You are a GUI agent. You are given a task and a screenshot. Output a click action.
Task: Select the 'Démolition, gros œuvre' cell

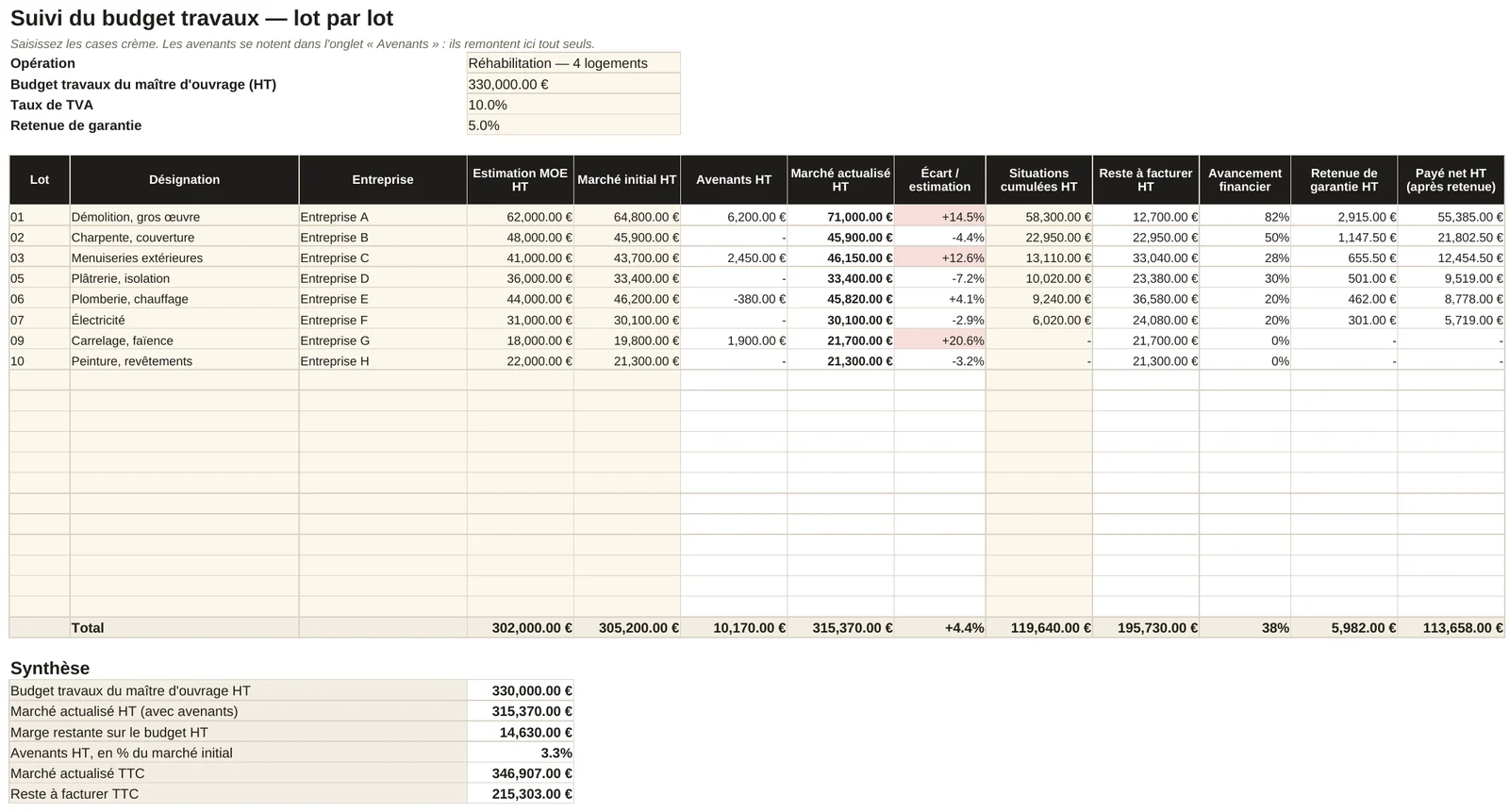[184, 217]
